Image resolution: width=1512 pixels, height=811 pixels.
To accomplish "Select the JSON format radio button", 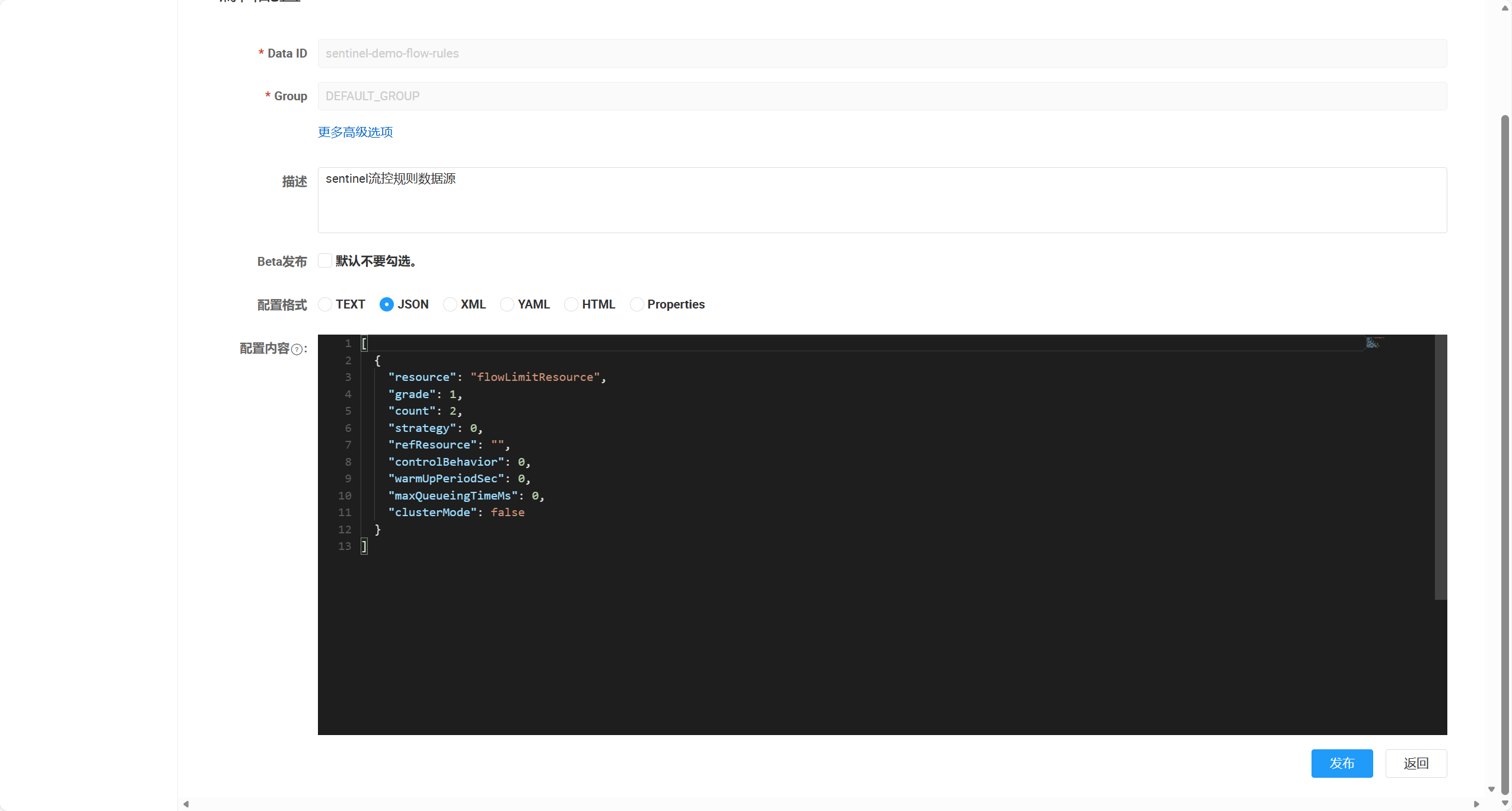I will coord(387,304).
